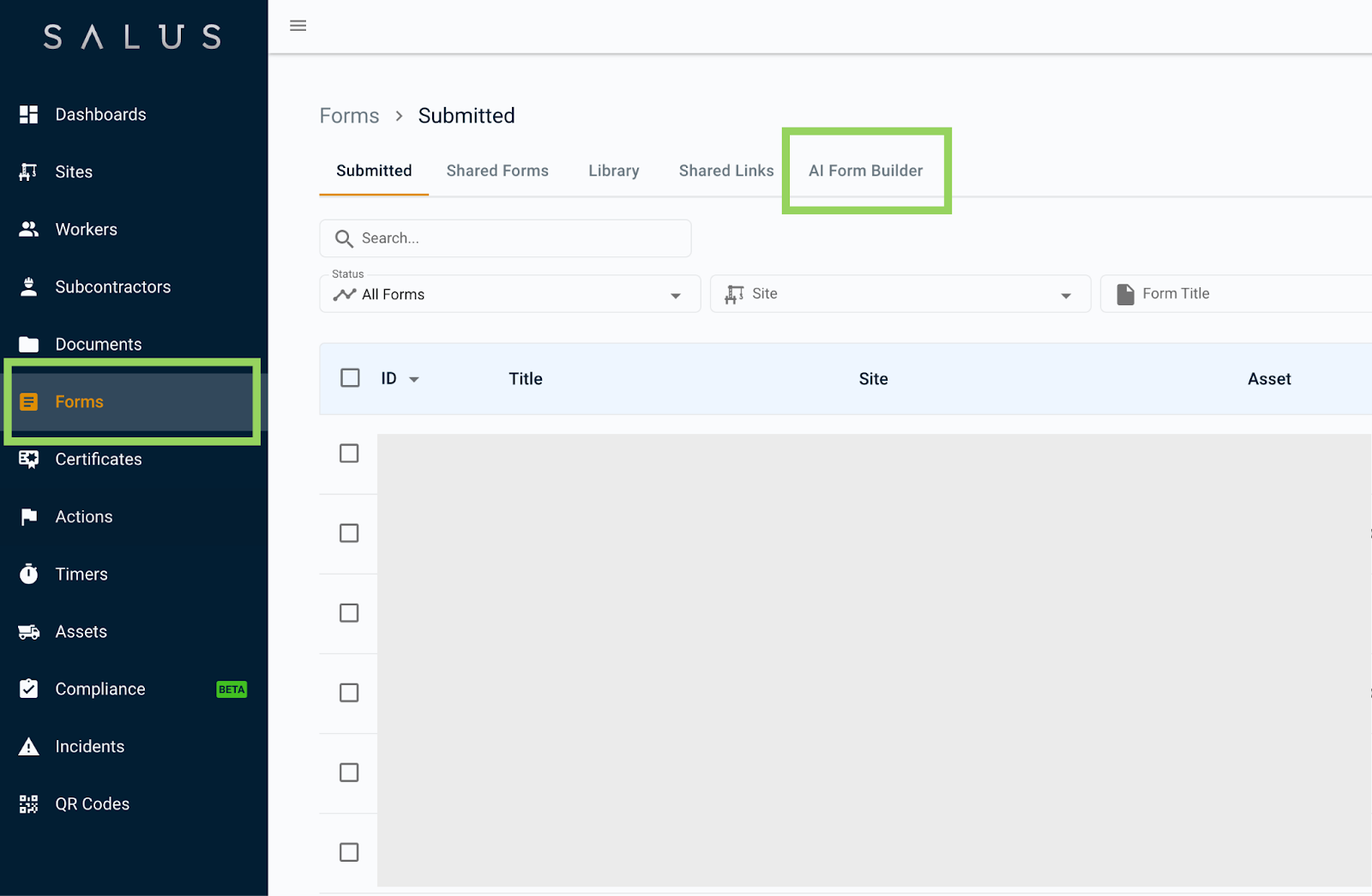Open the Documents folder icon
The width and height of the screenshot is (1372, 896).
[x=28, y=344]
